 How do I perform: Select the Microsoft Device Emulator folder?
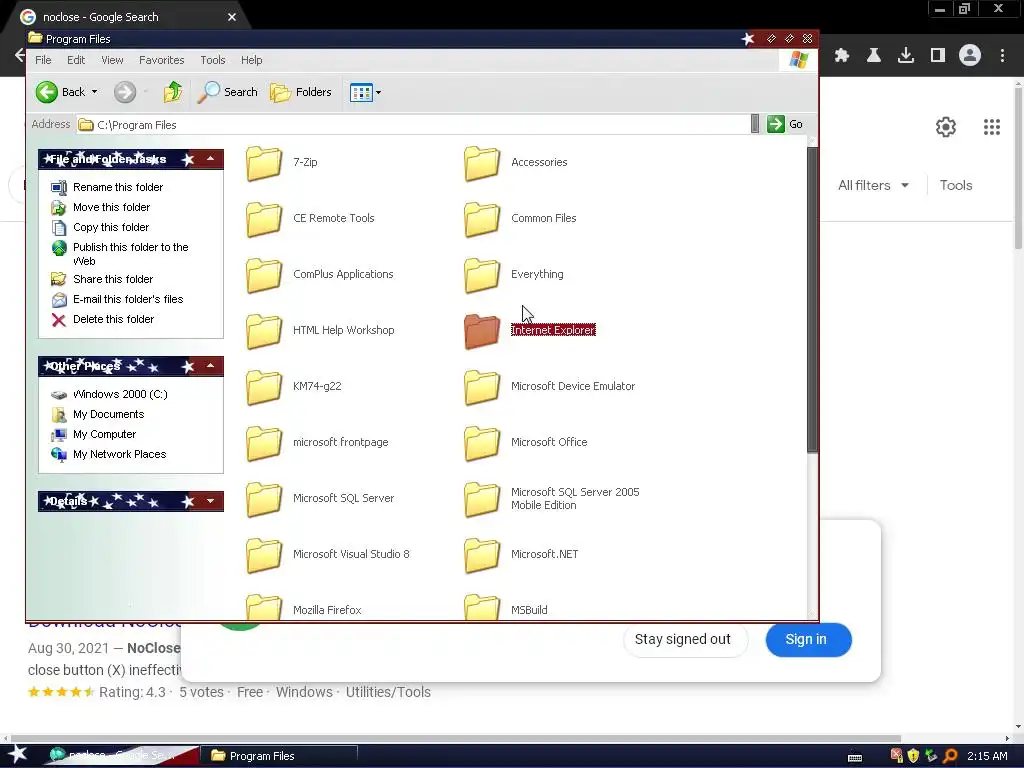tap(482, 387)
